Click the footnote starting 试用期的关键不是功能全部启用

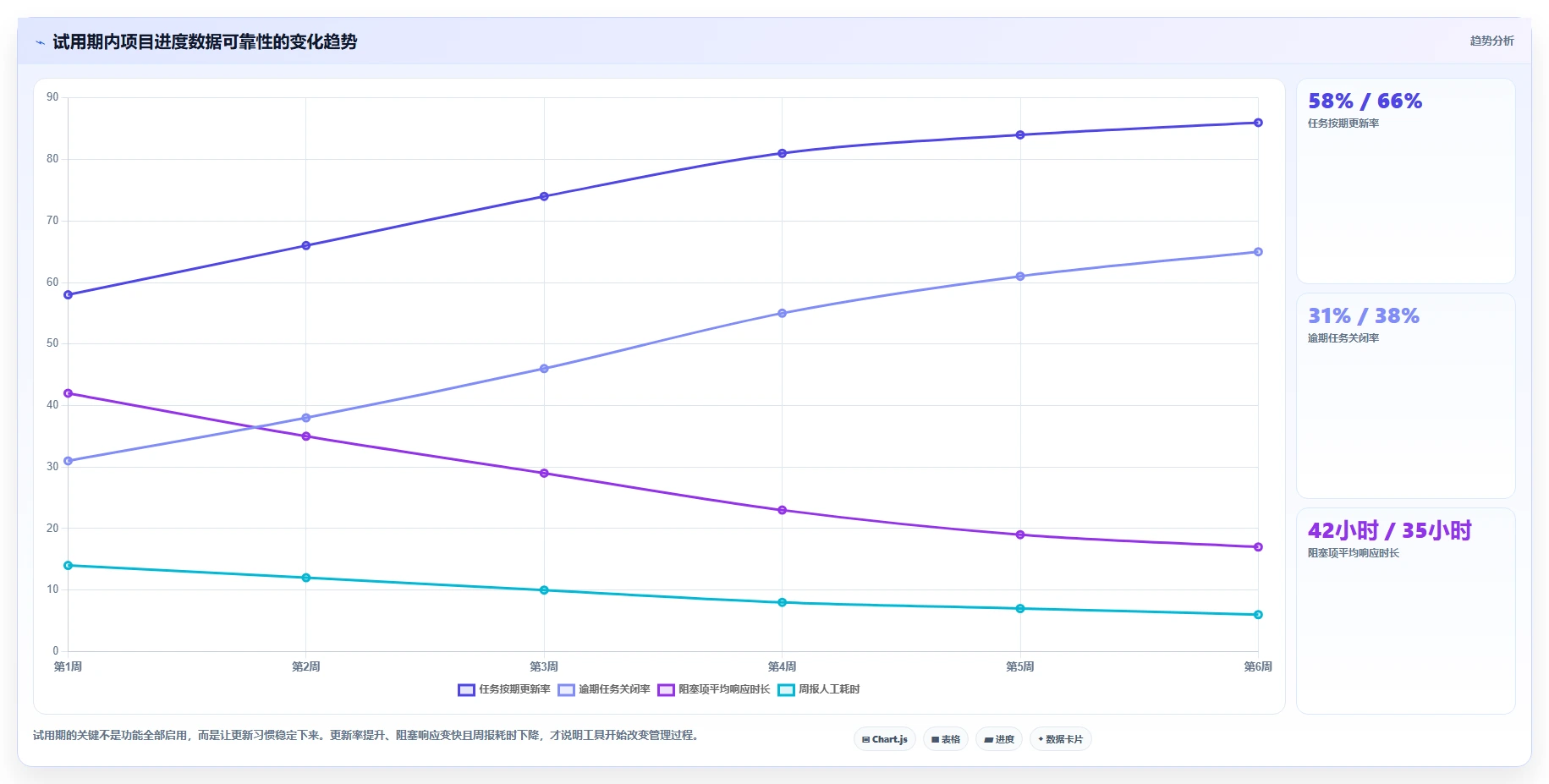[x=368, y=736]
